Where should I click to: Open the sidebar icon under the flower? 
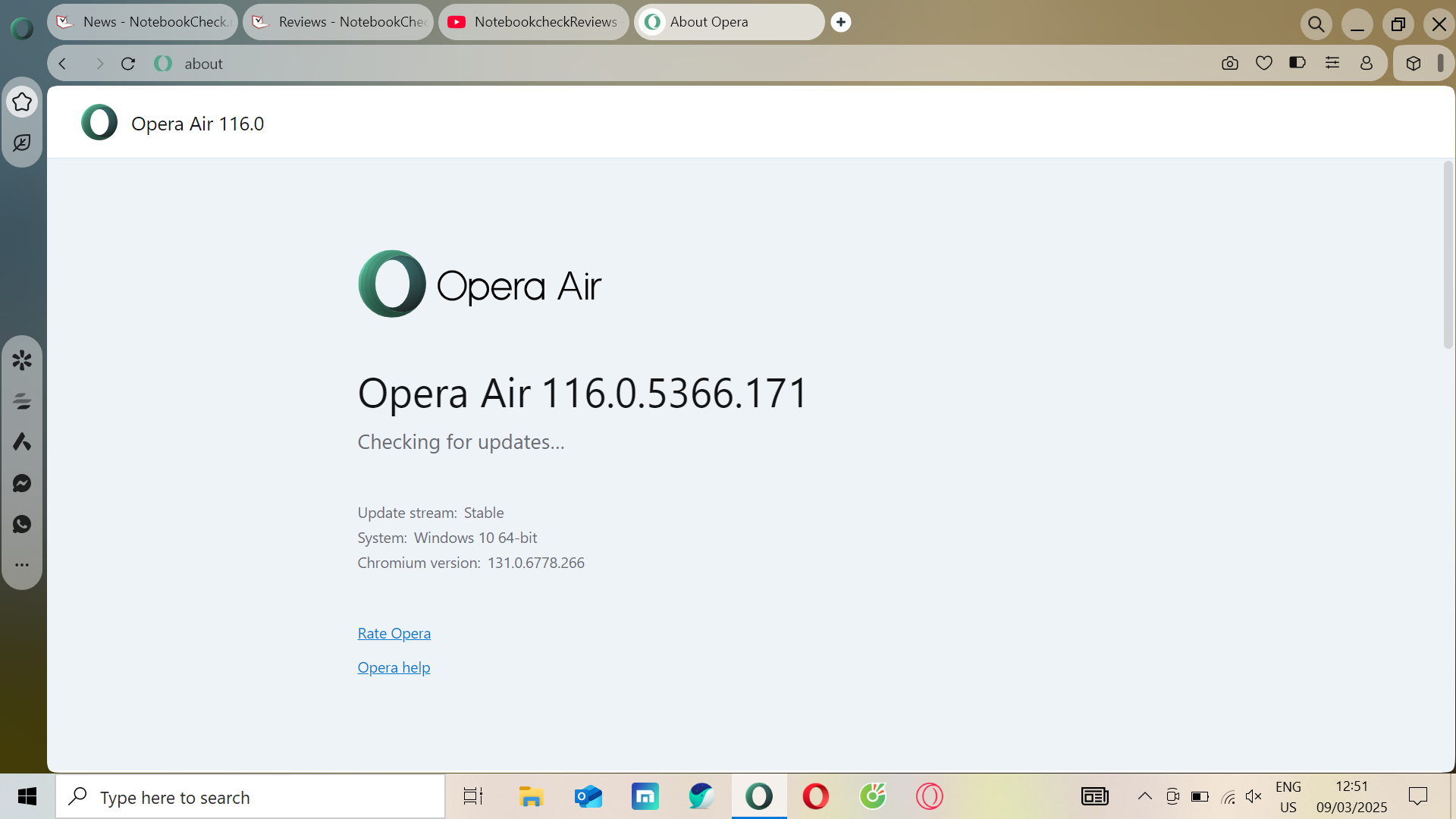tap(22, 401)
